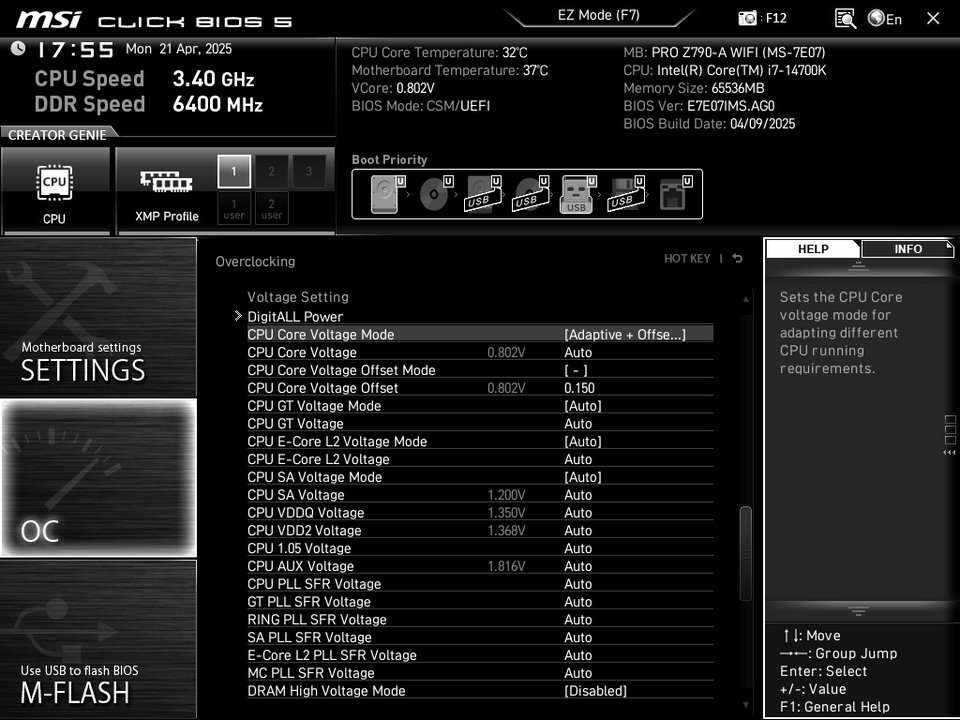This screenshot has width=960, height=720.
Task: Expand the DigitALL Power submenu
Action: pos(295,317)
